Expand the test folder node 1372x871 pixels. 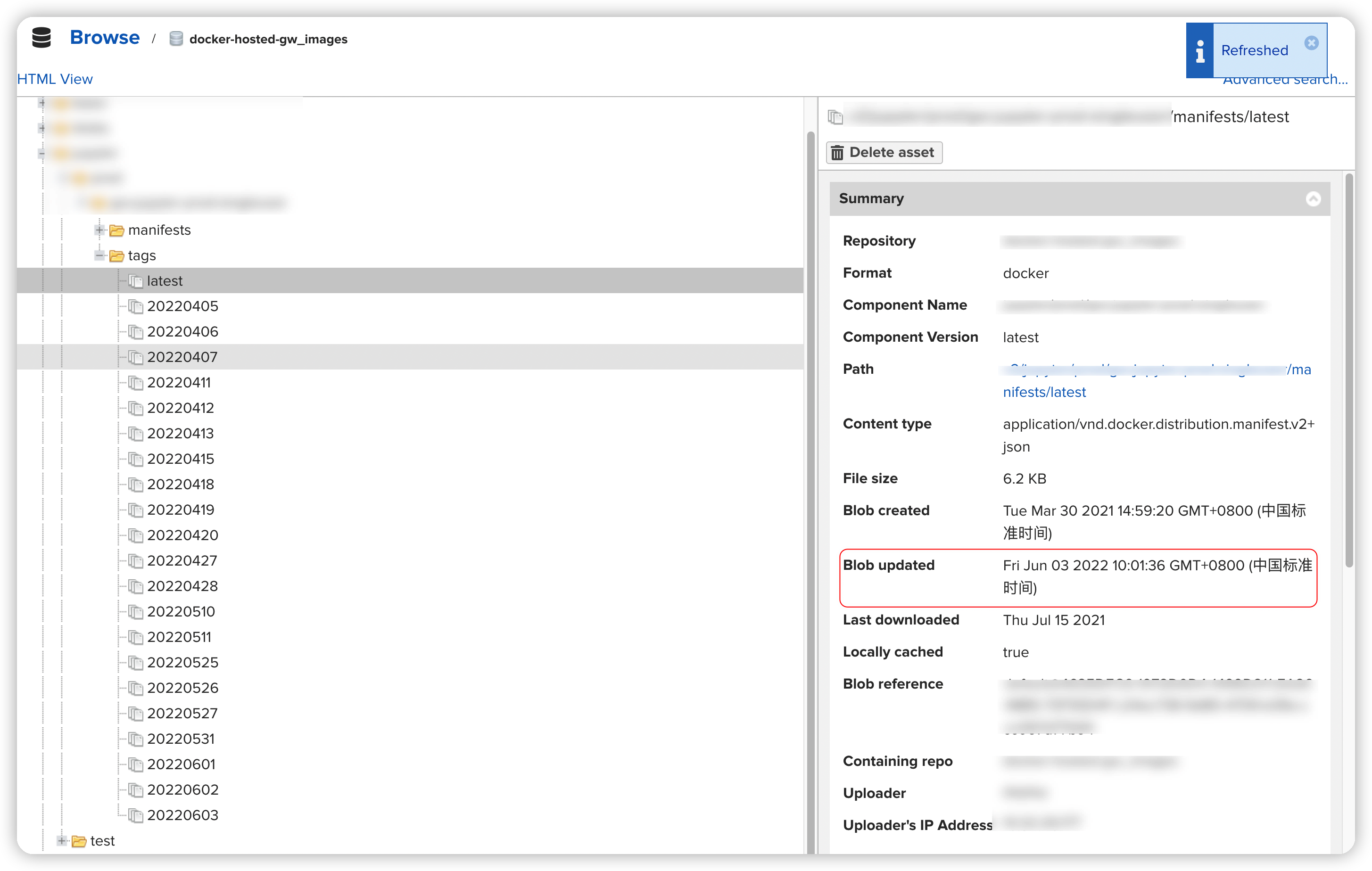click(62, 841)
